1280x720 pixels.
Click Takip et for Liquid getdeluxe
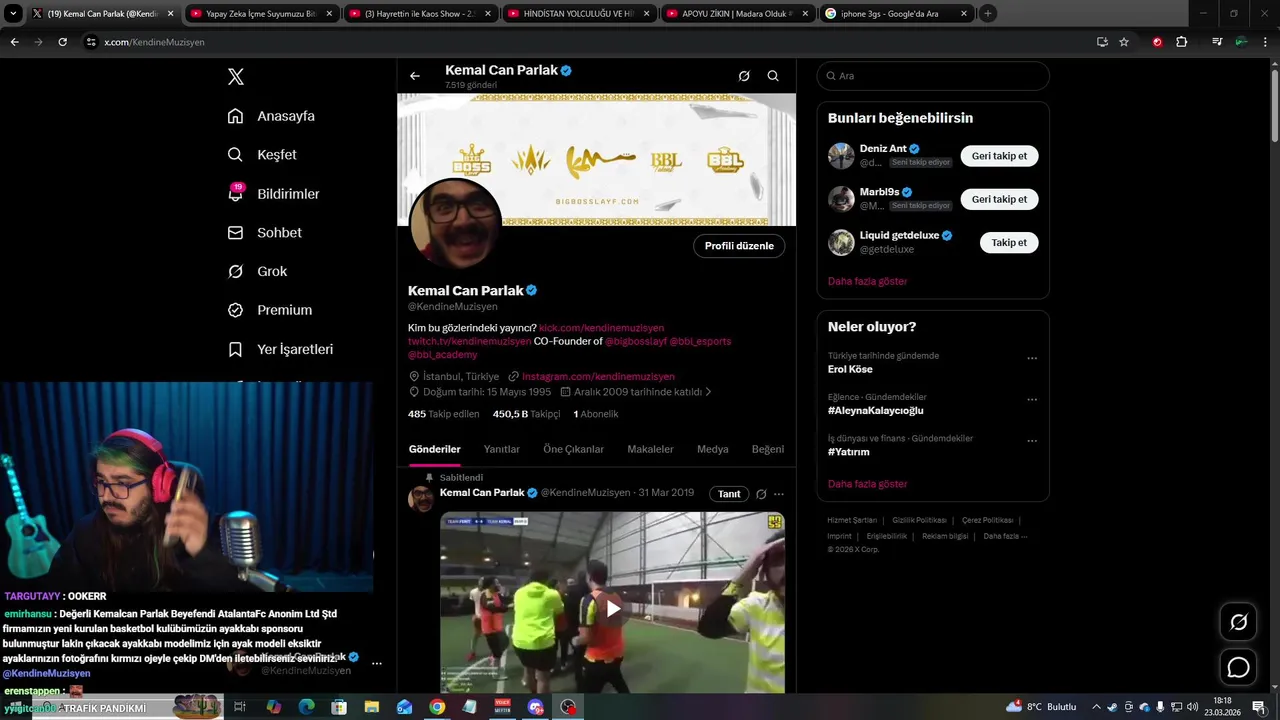coord(1009,242)
